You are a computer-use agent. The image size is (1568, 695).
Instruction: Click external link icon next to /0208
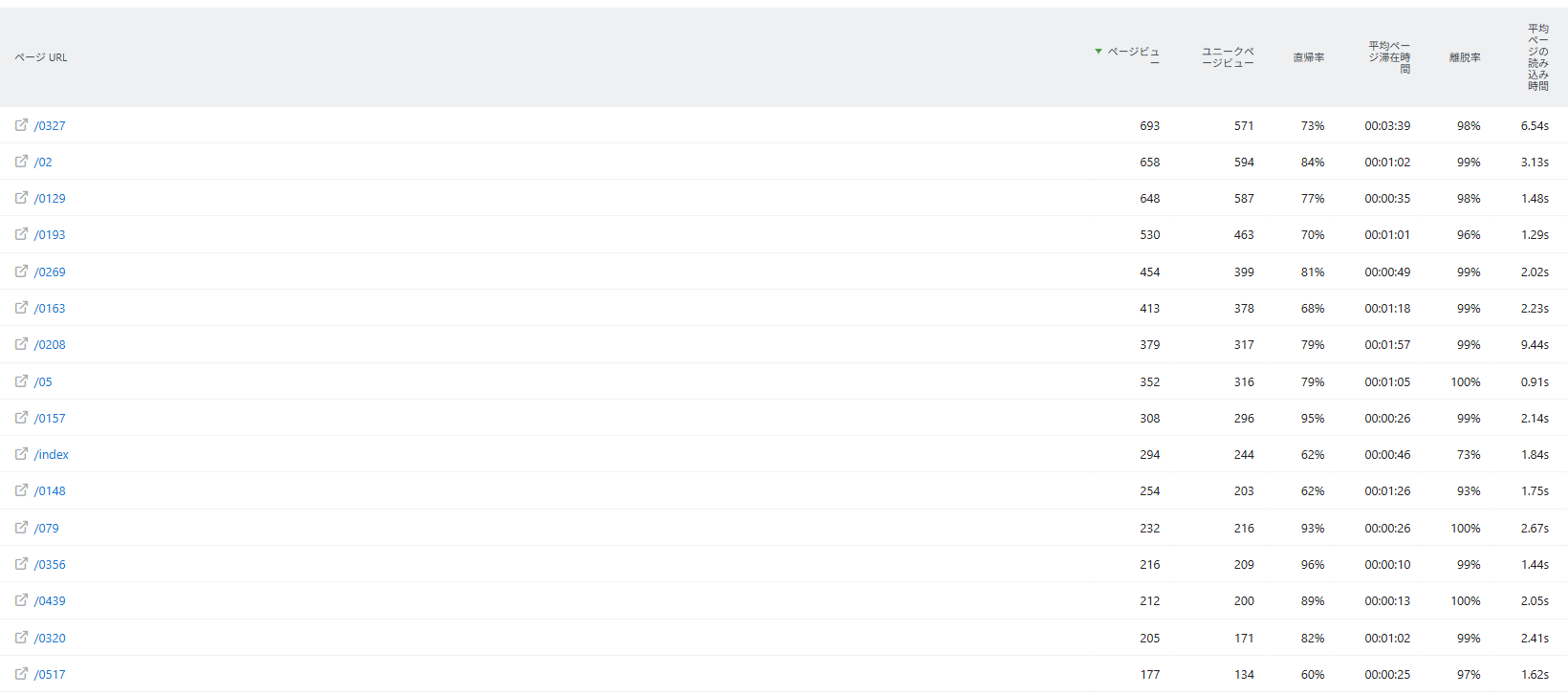click(x=21, y=344)
